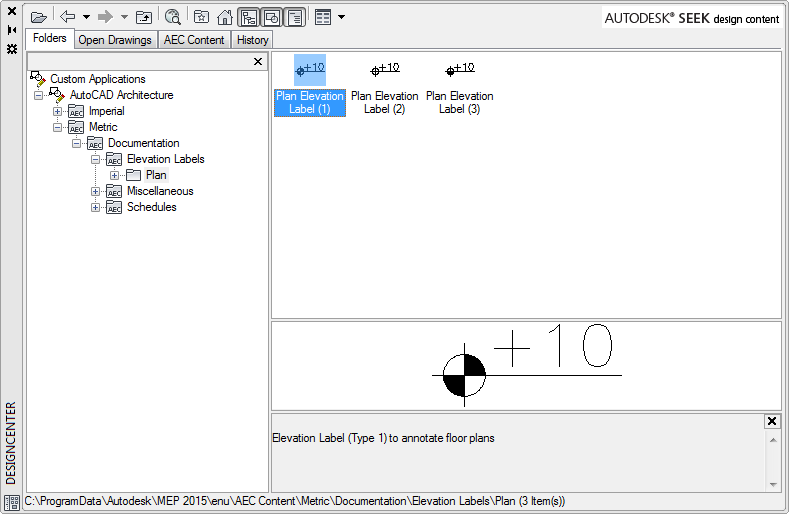Click the description scrollbar down arrow
The width and height of the screenshot is (789, 514).
tap(773, 485)
